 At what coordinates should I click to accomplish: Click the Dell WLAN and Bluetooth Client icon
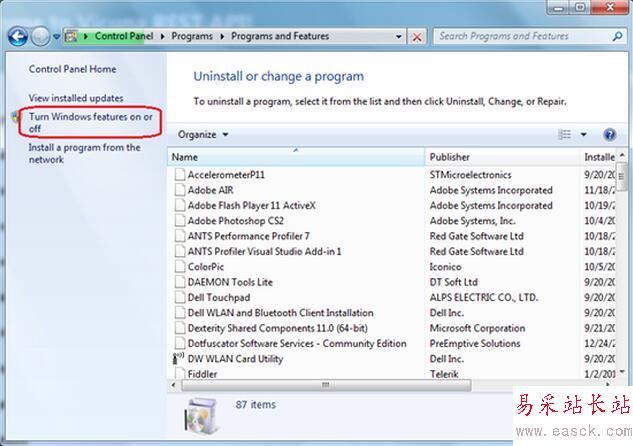point(180,313)
